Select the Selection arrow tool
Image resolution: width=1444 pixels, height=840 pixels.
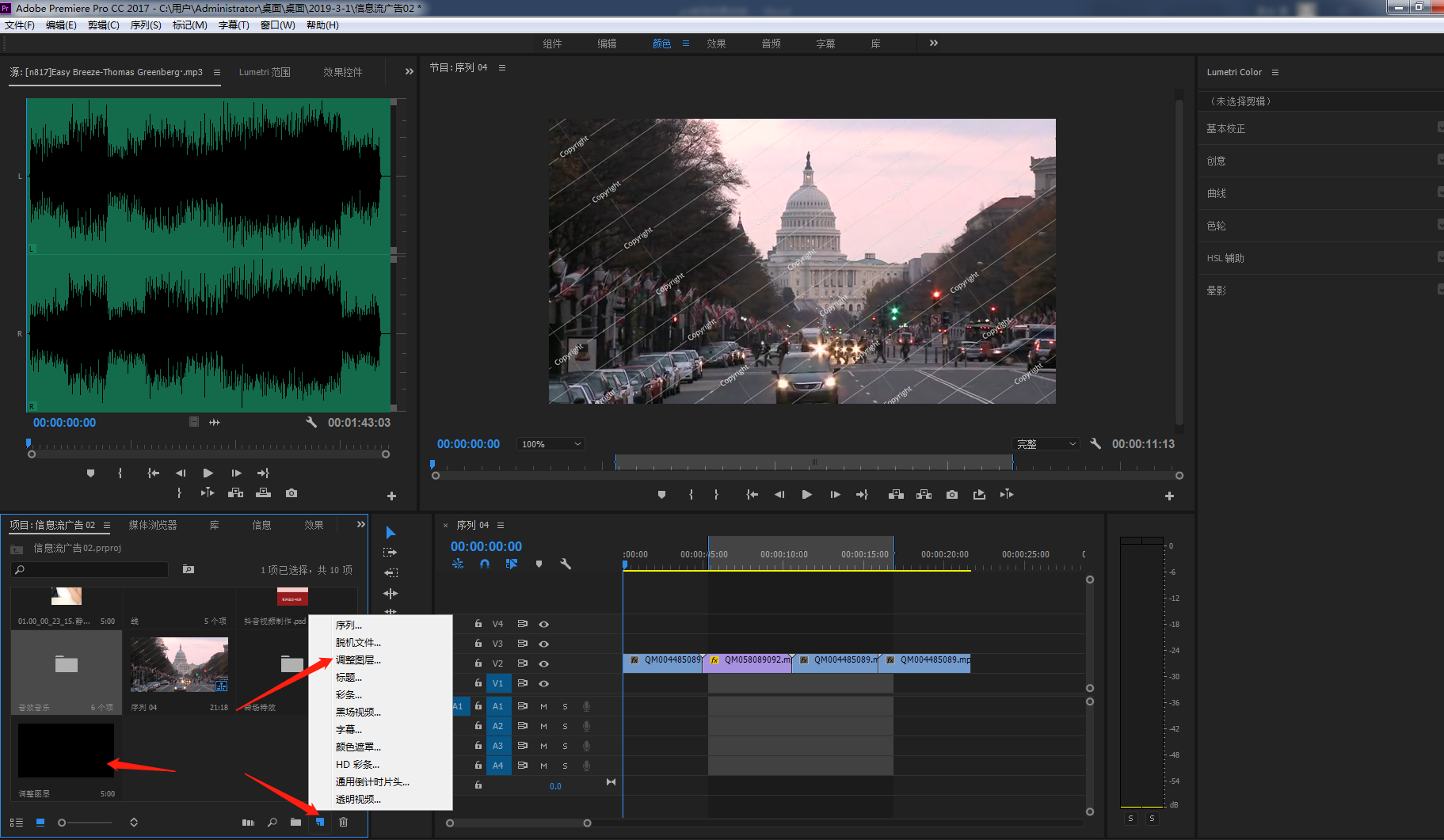(x=390, y=533)
